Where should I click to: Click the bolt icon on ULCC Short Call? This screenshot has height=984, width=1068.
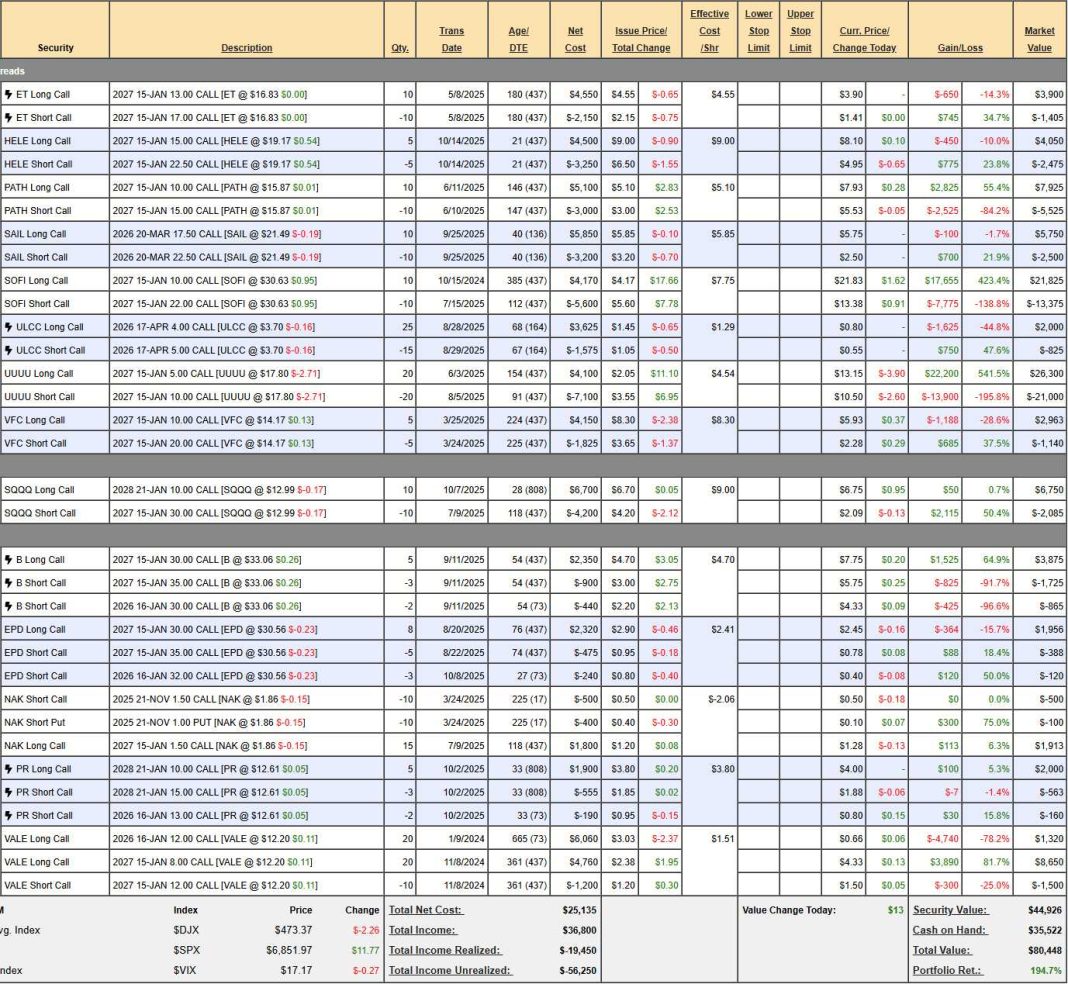[x=9, y=350]
